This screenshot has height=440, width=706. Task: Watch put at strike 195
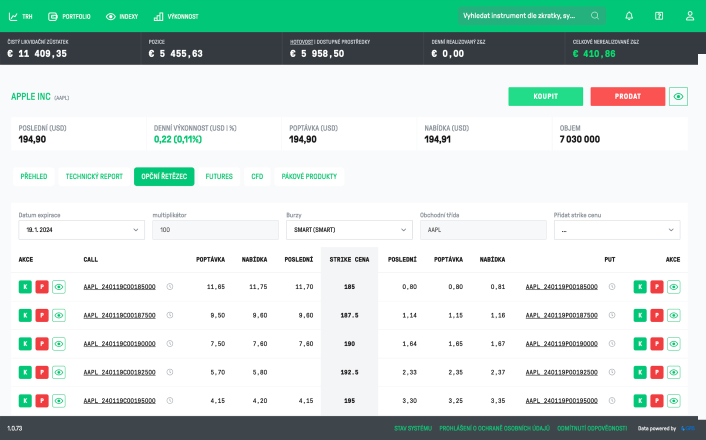(x=674, y=400)
